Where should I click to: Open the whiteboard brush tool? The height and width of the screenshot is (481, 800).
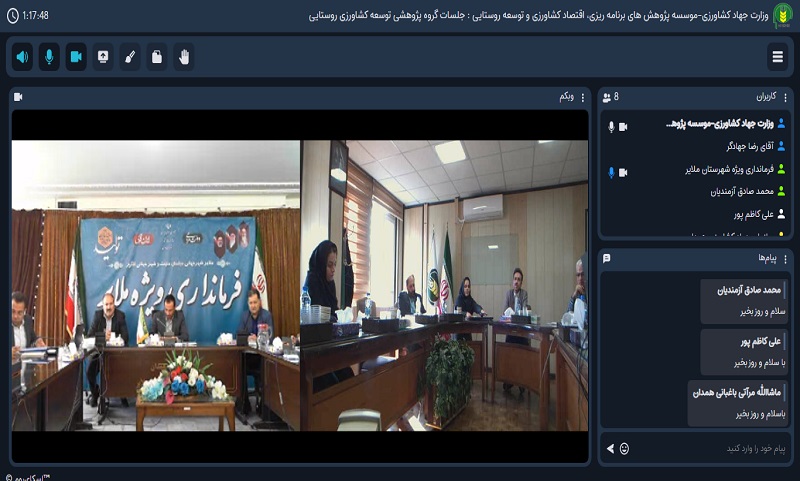130,57
